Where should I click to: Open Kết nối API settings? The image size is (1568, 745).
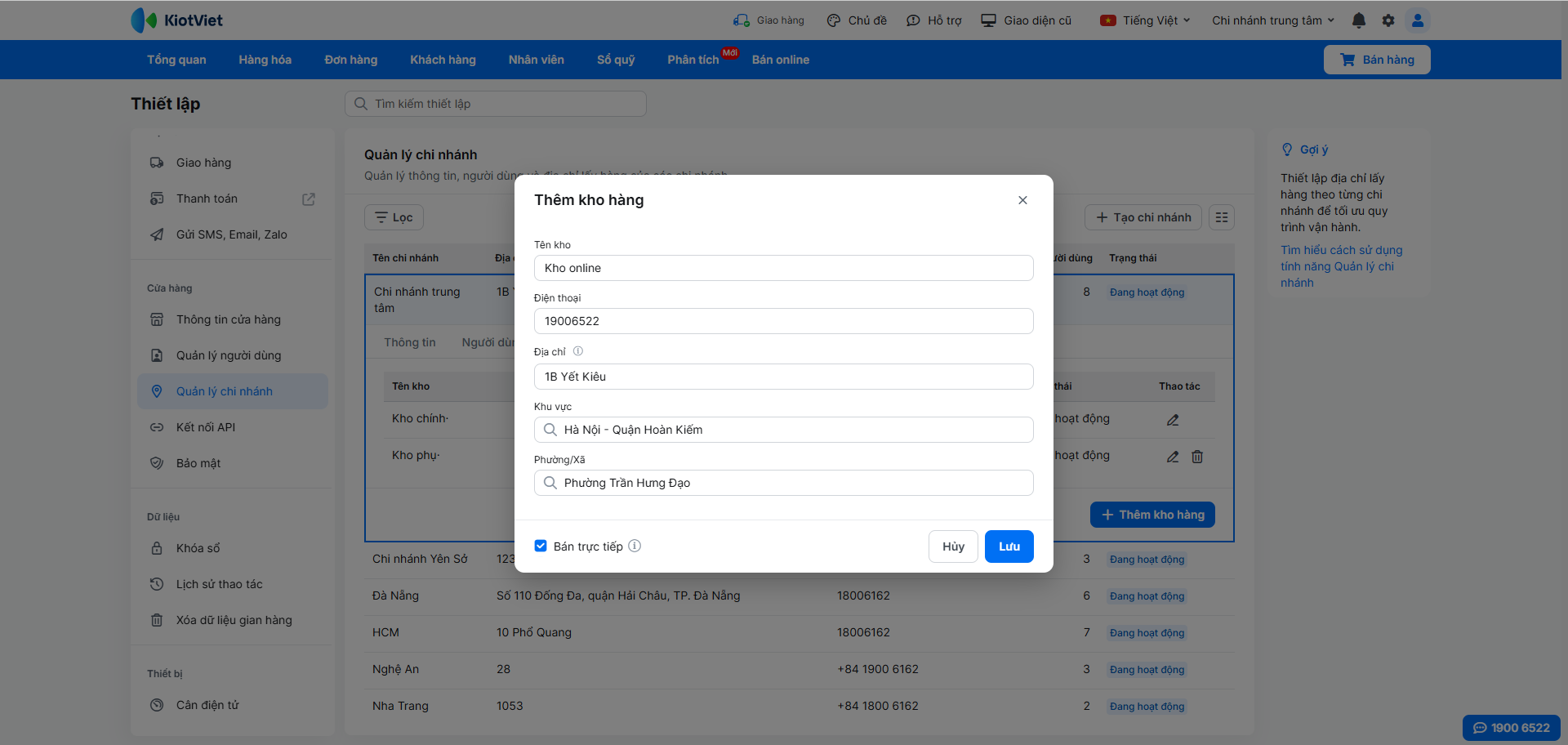(x=233, y=427)
